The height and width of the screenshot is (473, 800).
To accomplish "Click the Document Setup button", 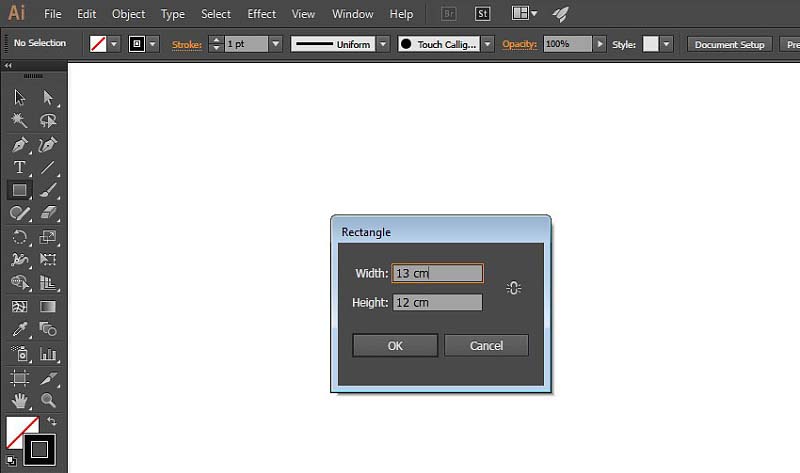I will pyautogui.click(x=730, y=44).
